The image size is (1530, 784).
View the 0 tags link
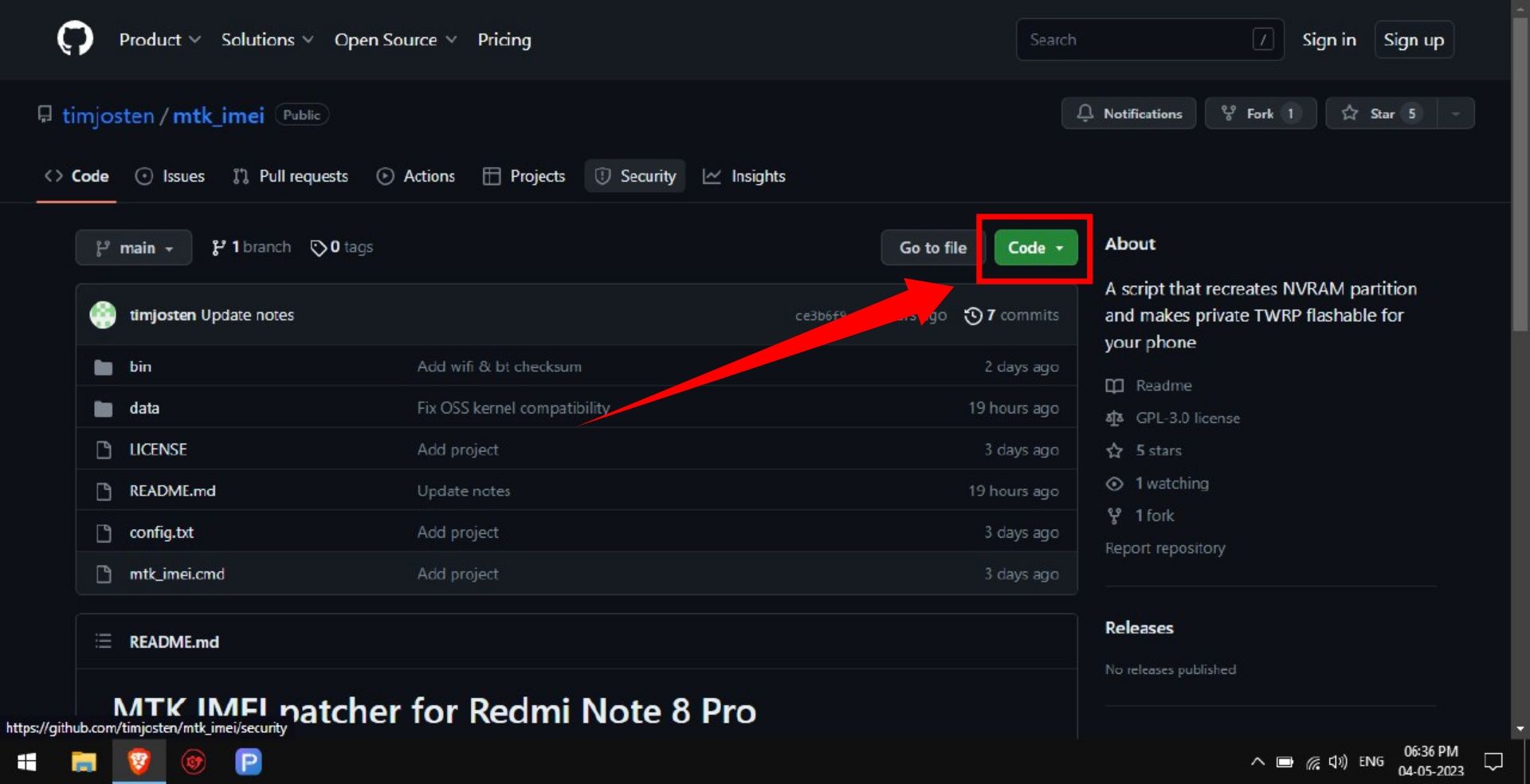pyautogui.click(x=342, y=247)
